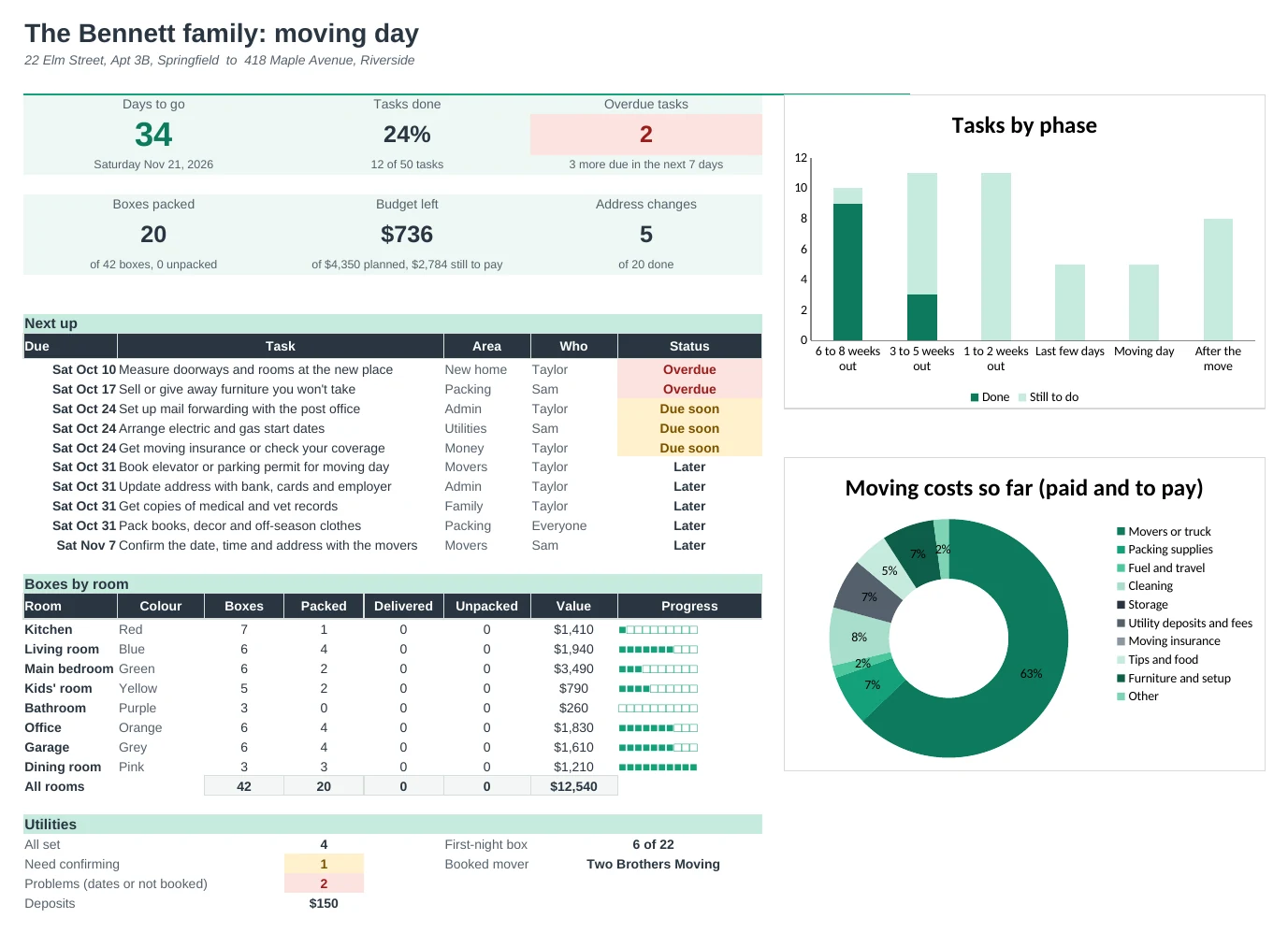The width and height of the screenshot is (1288, 933).
Task: Select the Progress column header
Action: pyautogui.click(x=689, y=607)
